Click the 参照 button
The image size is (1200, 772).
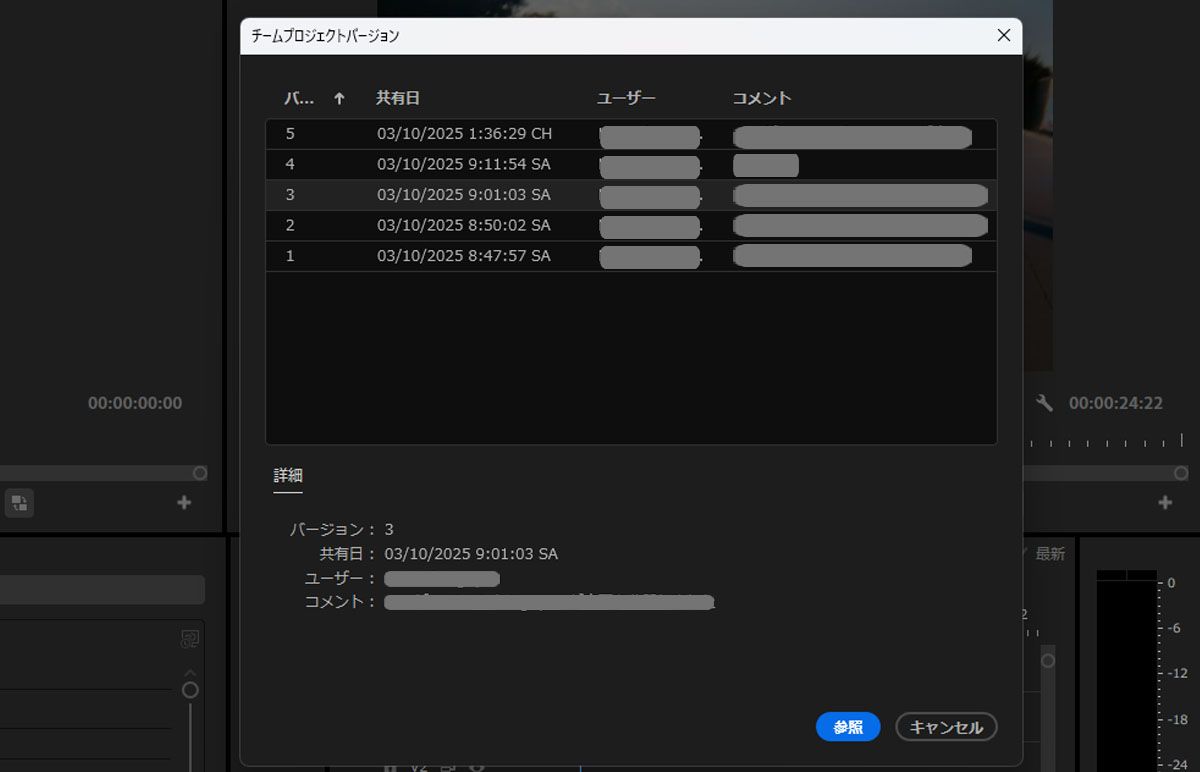point(848,727)
